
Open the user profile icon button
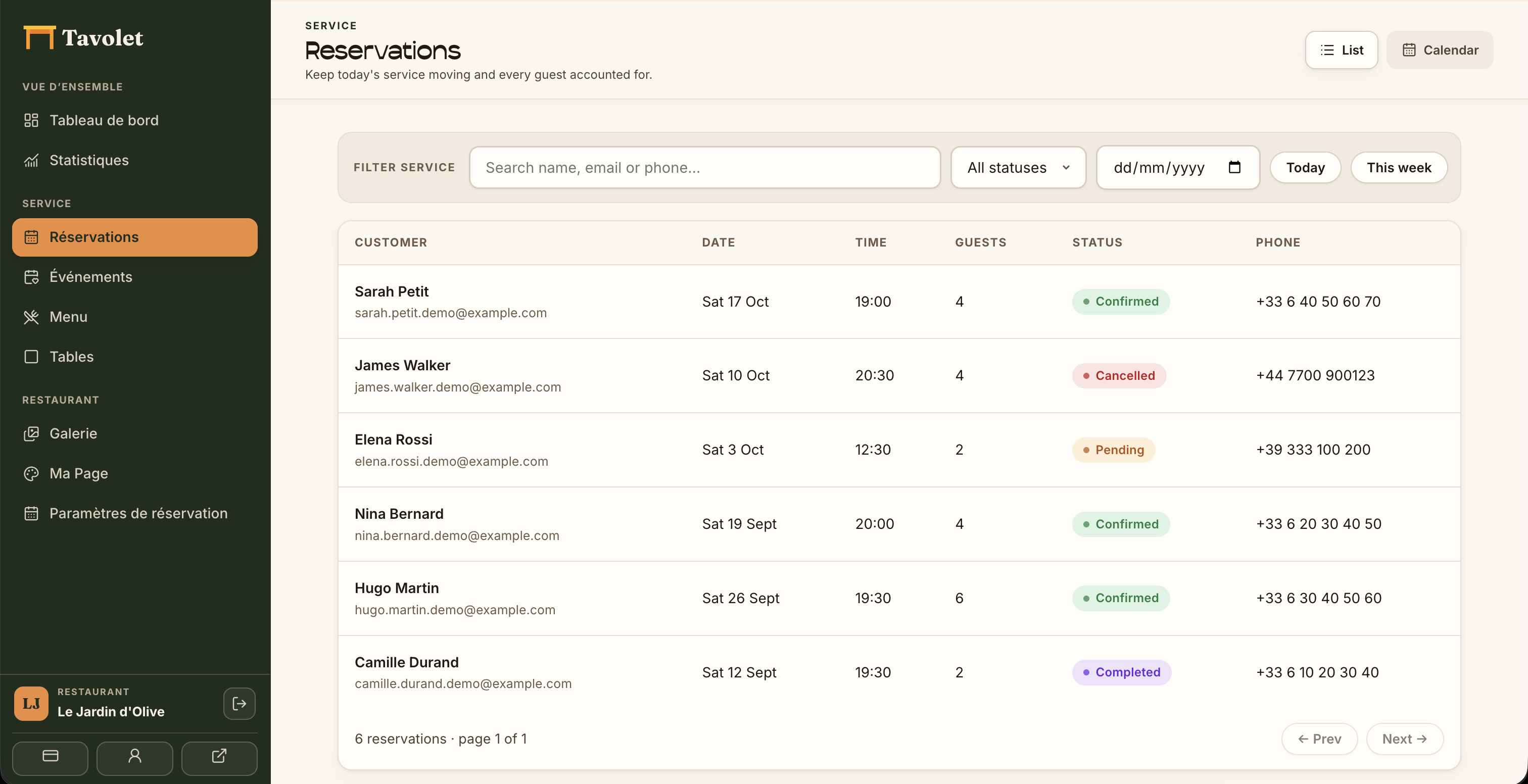tap(134, 757)
